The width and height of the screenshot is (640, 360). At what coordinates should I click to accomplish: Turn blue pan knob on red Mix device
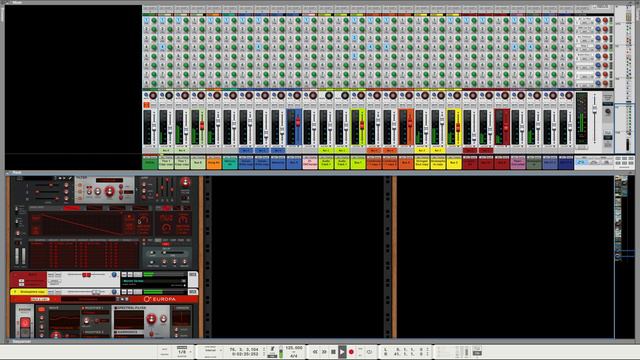[114, 275]
